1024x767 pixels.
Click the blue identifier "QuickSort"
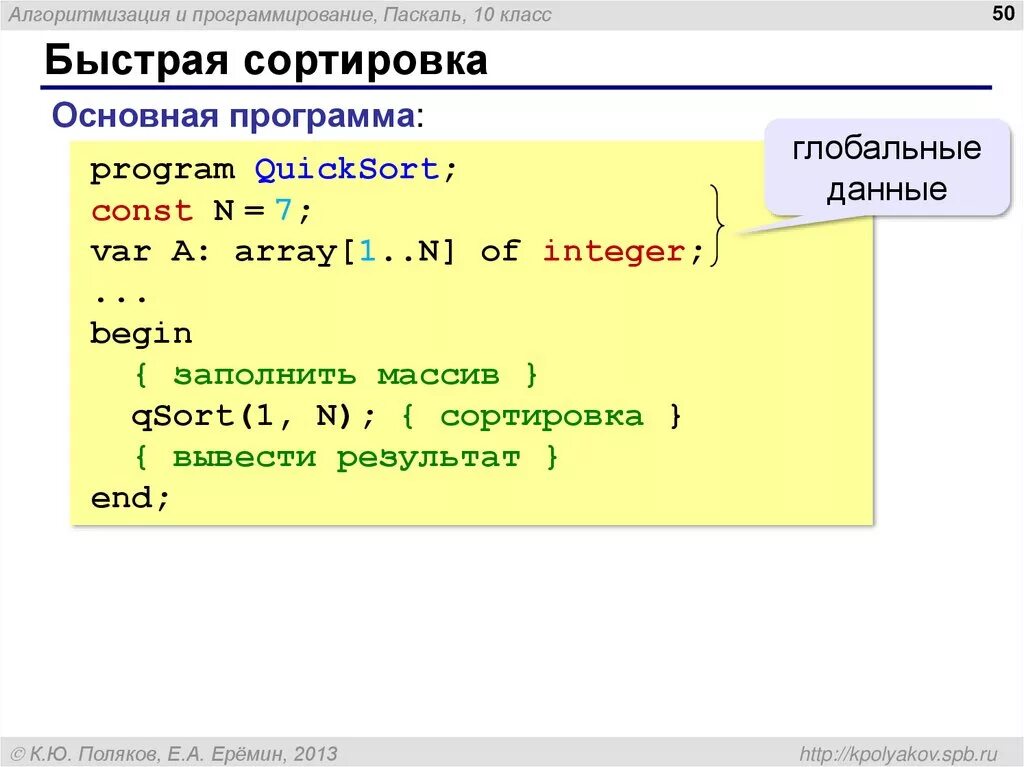click(347, 170)
